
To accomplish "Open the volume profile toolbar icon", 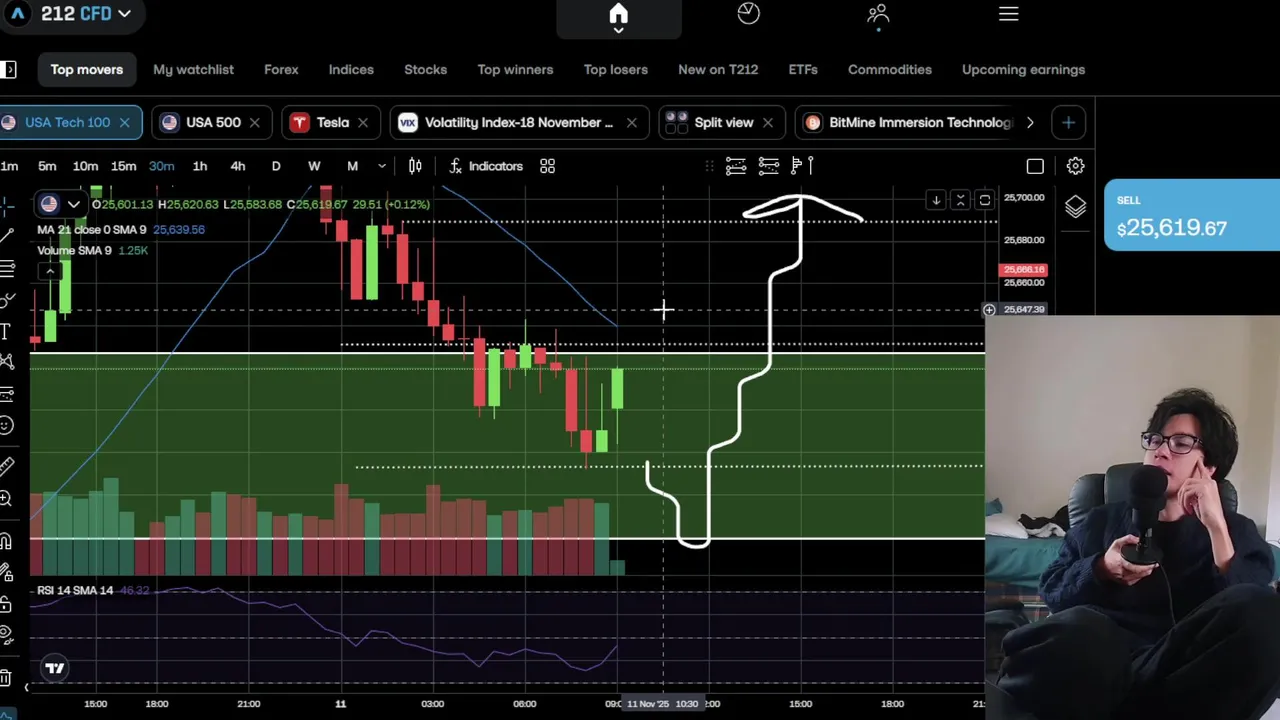I will (x=802, y=166).
